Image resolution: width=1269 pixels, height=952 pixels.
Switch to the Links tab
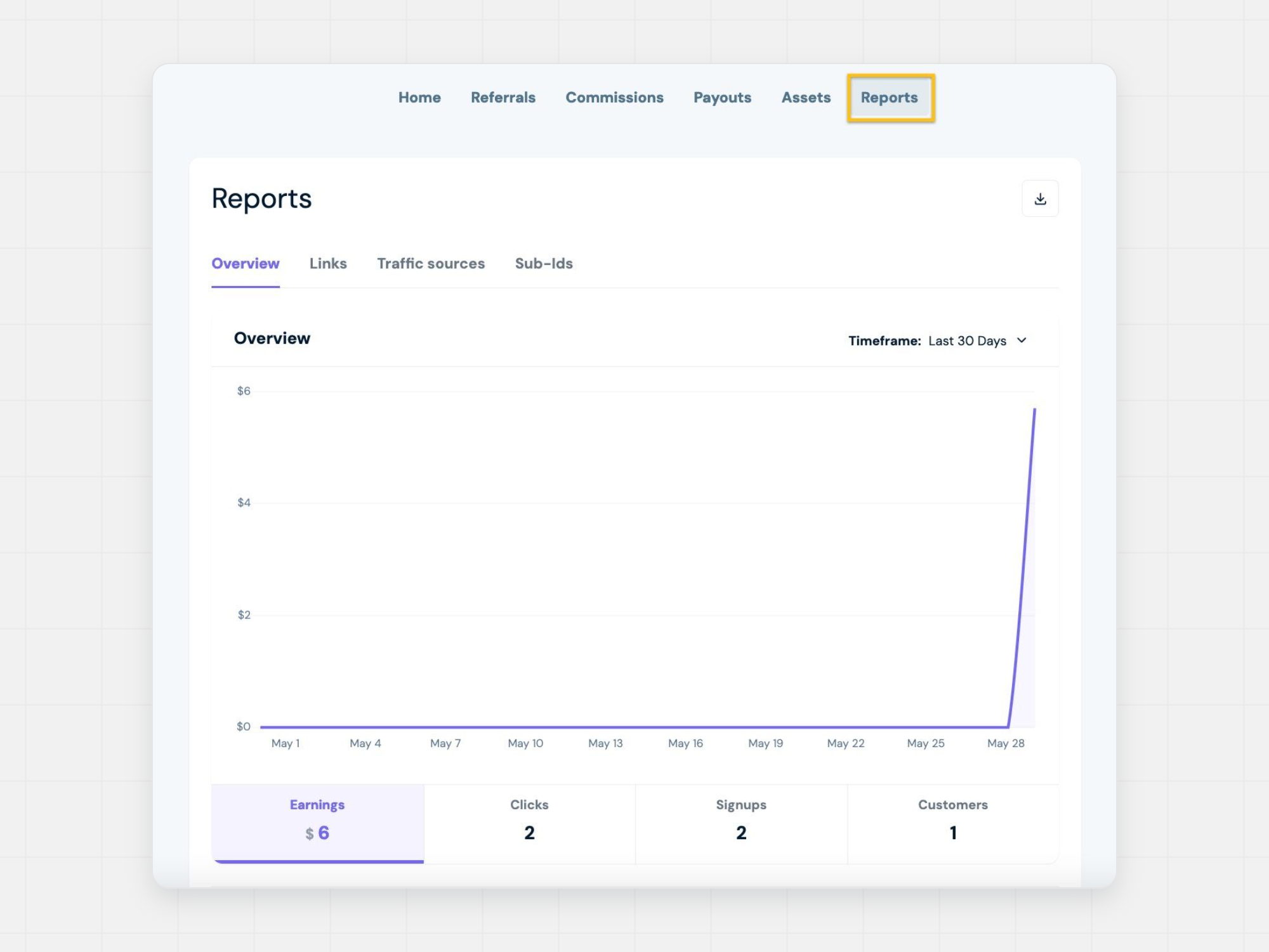pyautogui.click(x=328, y=264)
